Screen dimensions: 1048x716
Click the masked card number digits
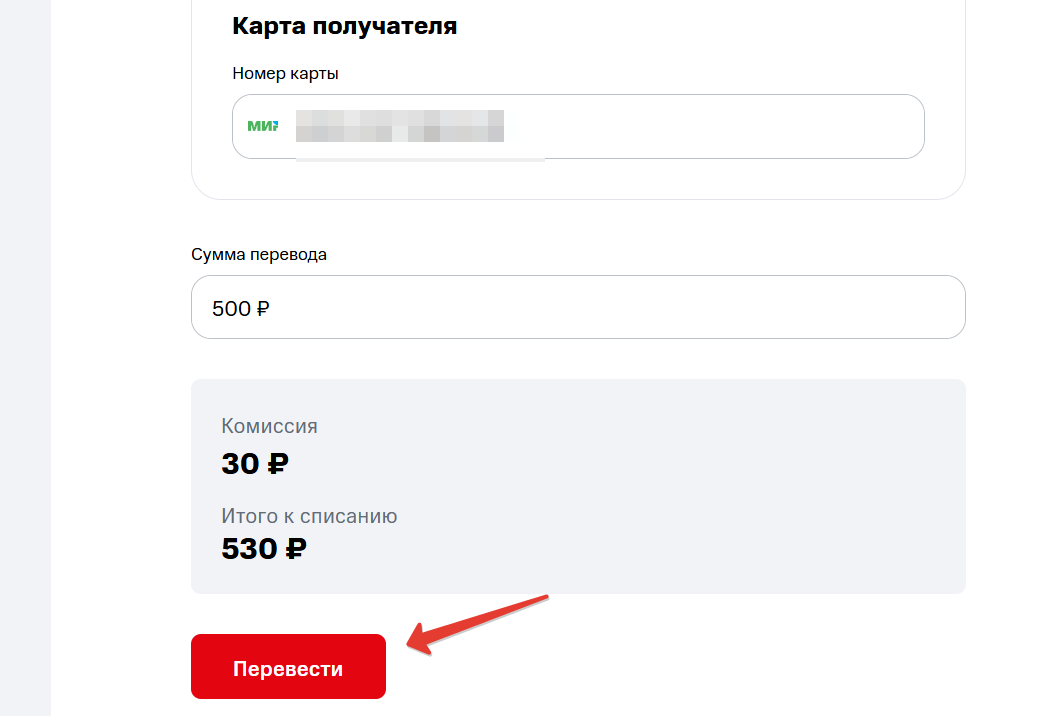coord(400,128)
